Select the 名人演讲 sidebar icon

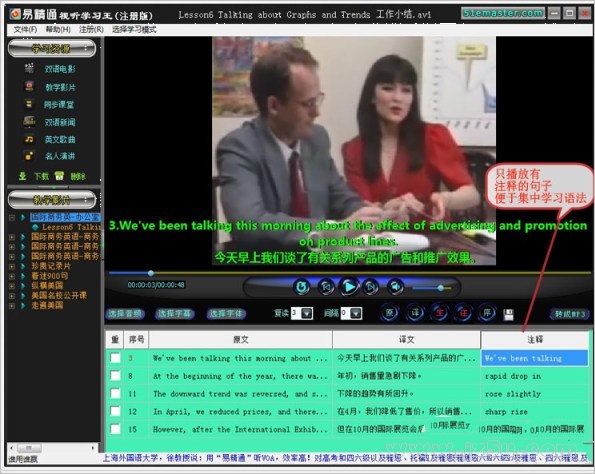[29, 156]
